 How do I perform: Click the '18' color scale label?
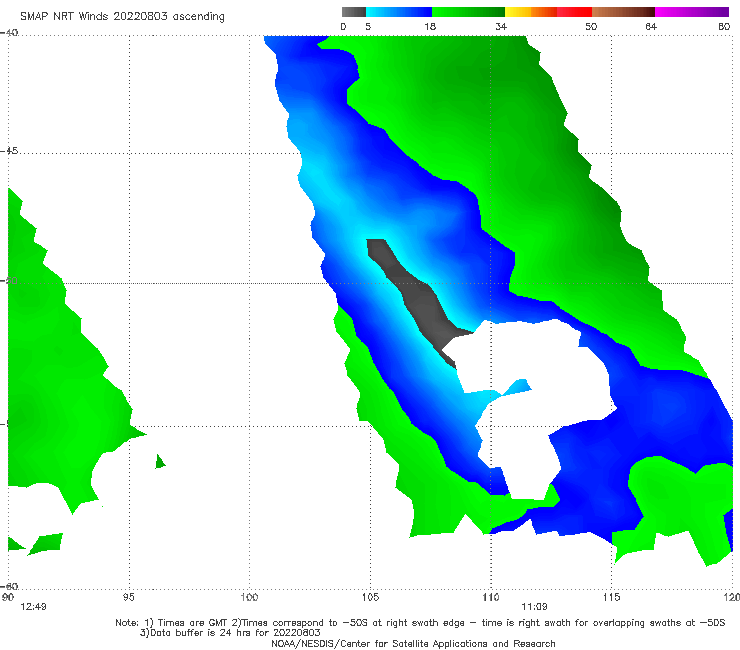430,26
